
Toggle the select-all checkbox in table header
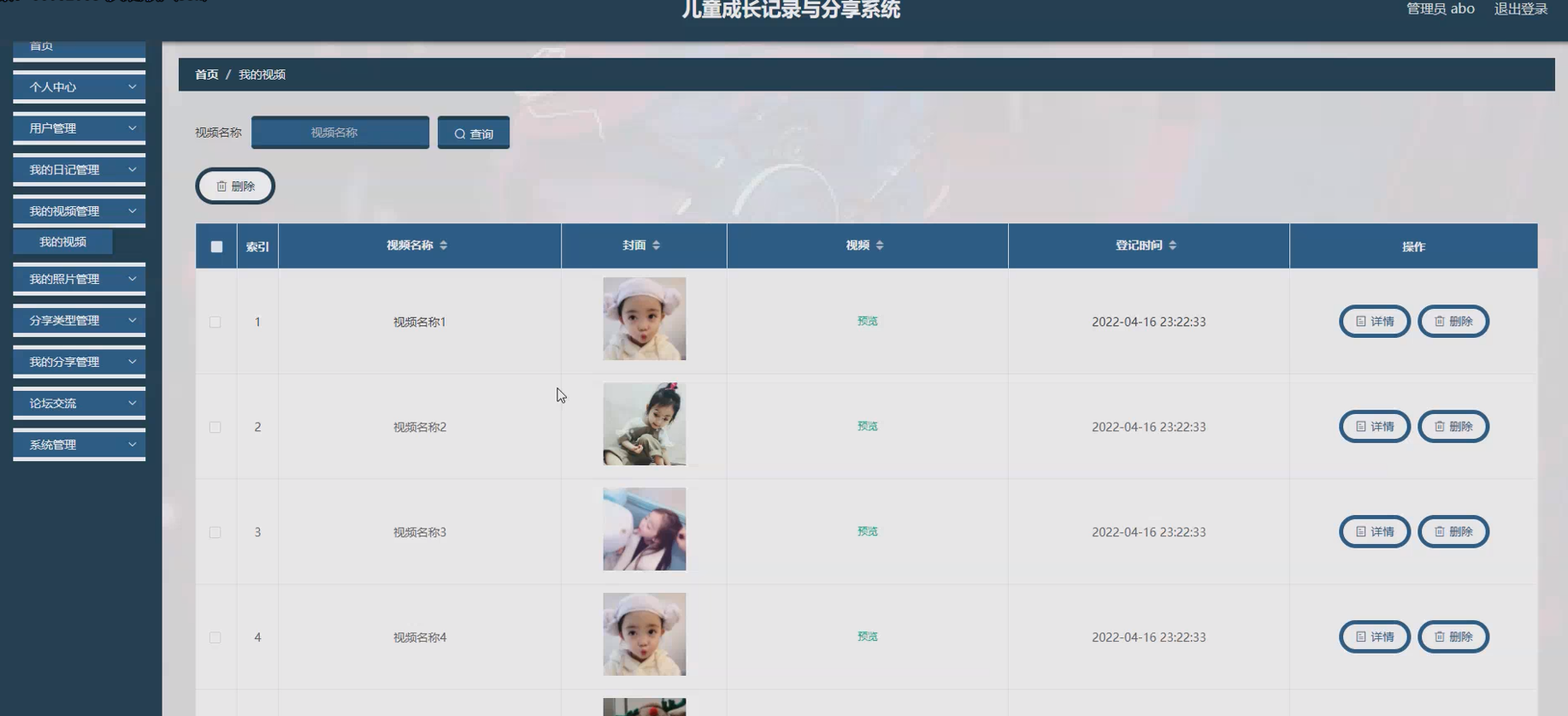click(x=216, y=246)
